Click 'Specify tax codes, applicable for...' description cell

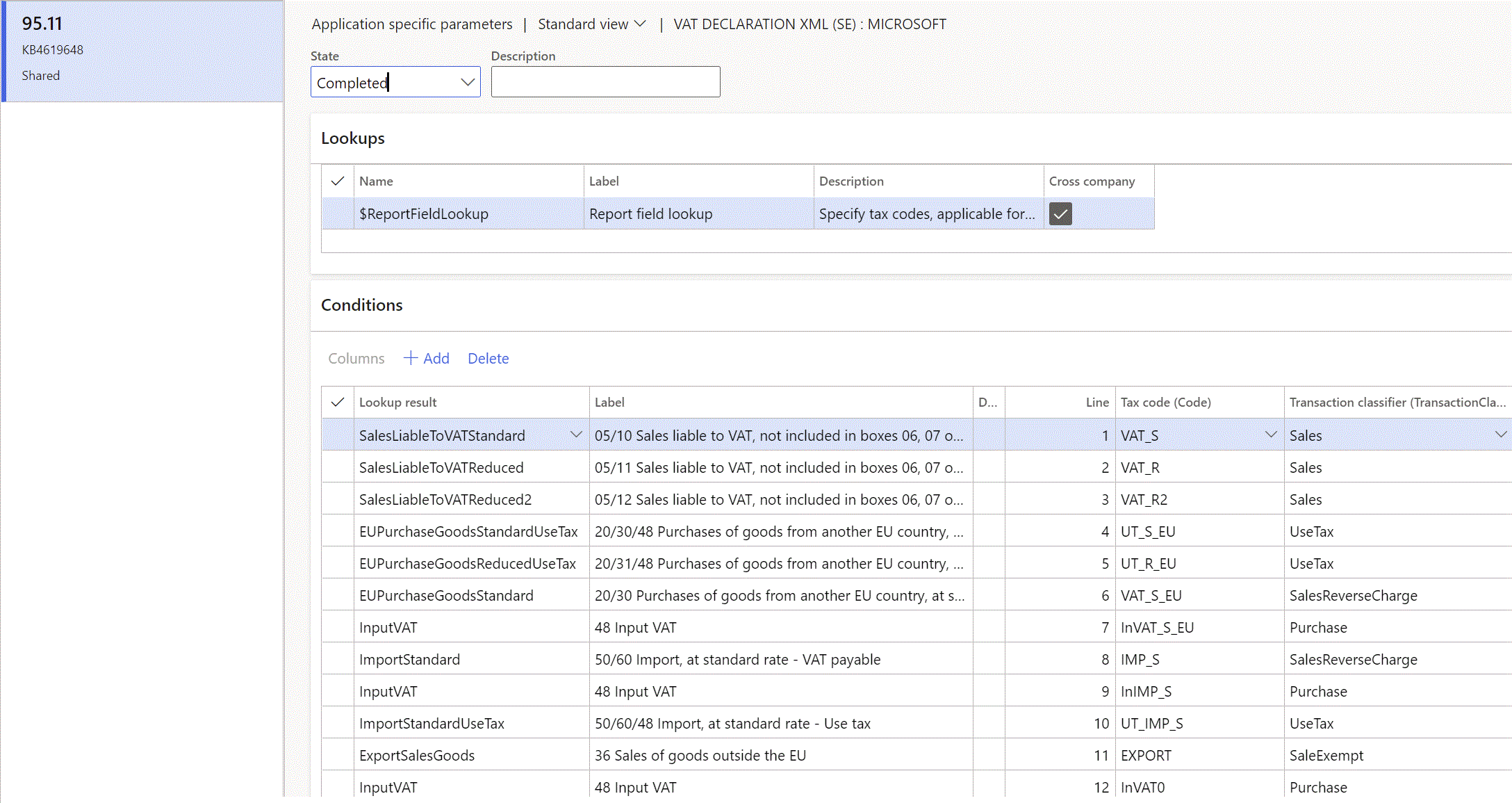pos(928,214)
